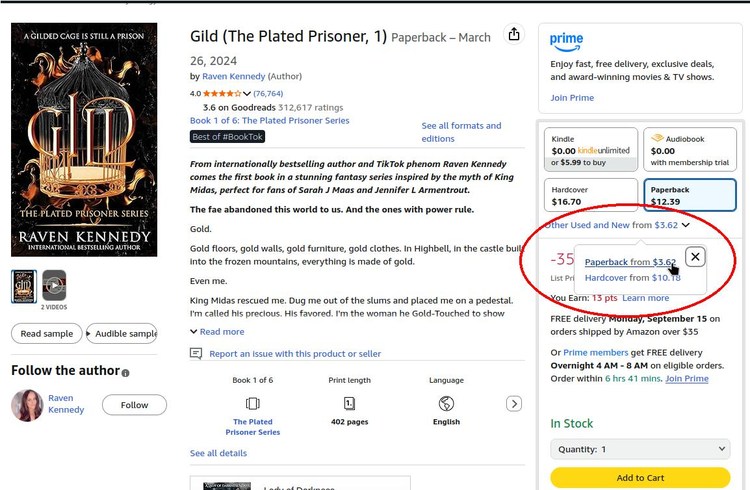Click the print length pages icon
This screenshot has height=490, width=750.
pos(349,403)
